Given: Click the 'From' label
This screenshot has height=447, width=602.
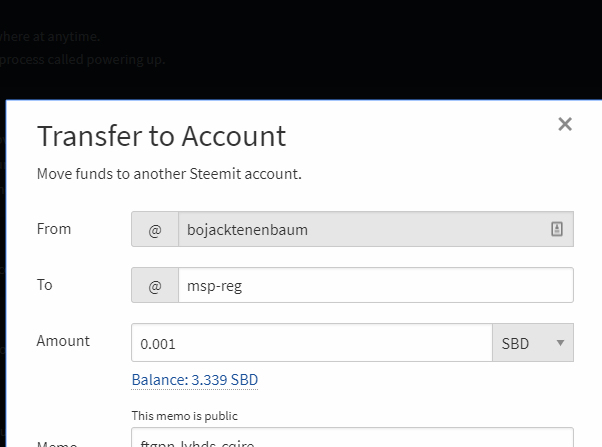Looking at the screenshot, I should 54,228.
